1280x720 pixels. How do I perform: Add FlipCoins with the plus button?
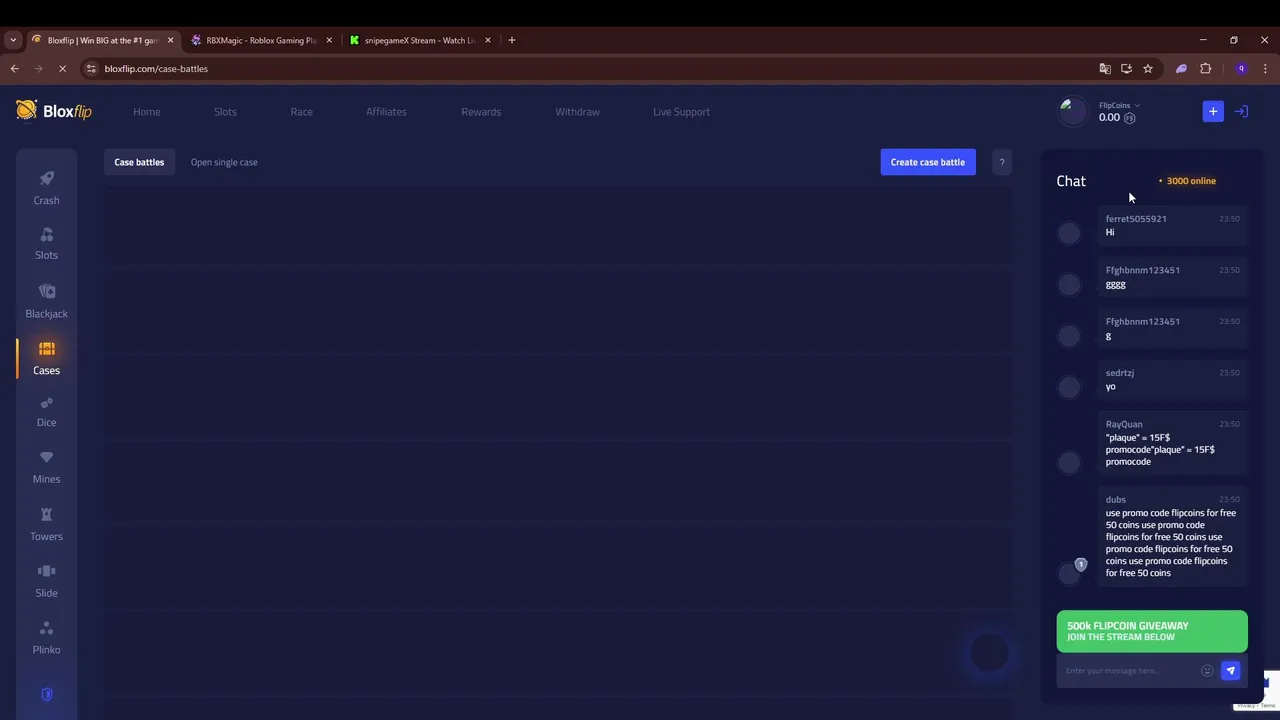(x=1213, y=112)
